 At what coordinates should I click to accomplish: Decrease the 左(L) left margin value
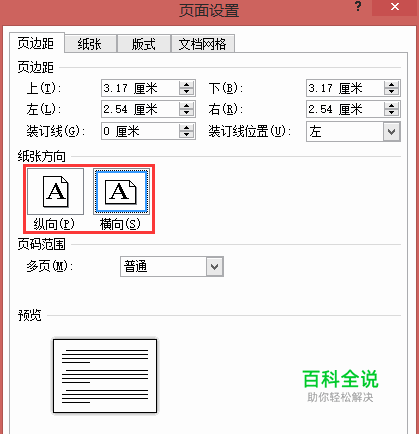coord(187,113)
